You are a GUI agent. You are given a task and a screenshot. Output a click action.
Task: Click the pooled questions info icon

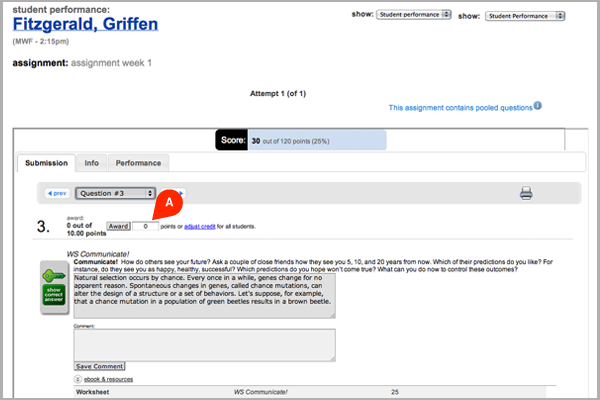[538, 106]
